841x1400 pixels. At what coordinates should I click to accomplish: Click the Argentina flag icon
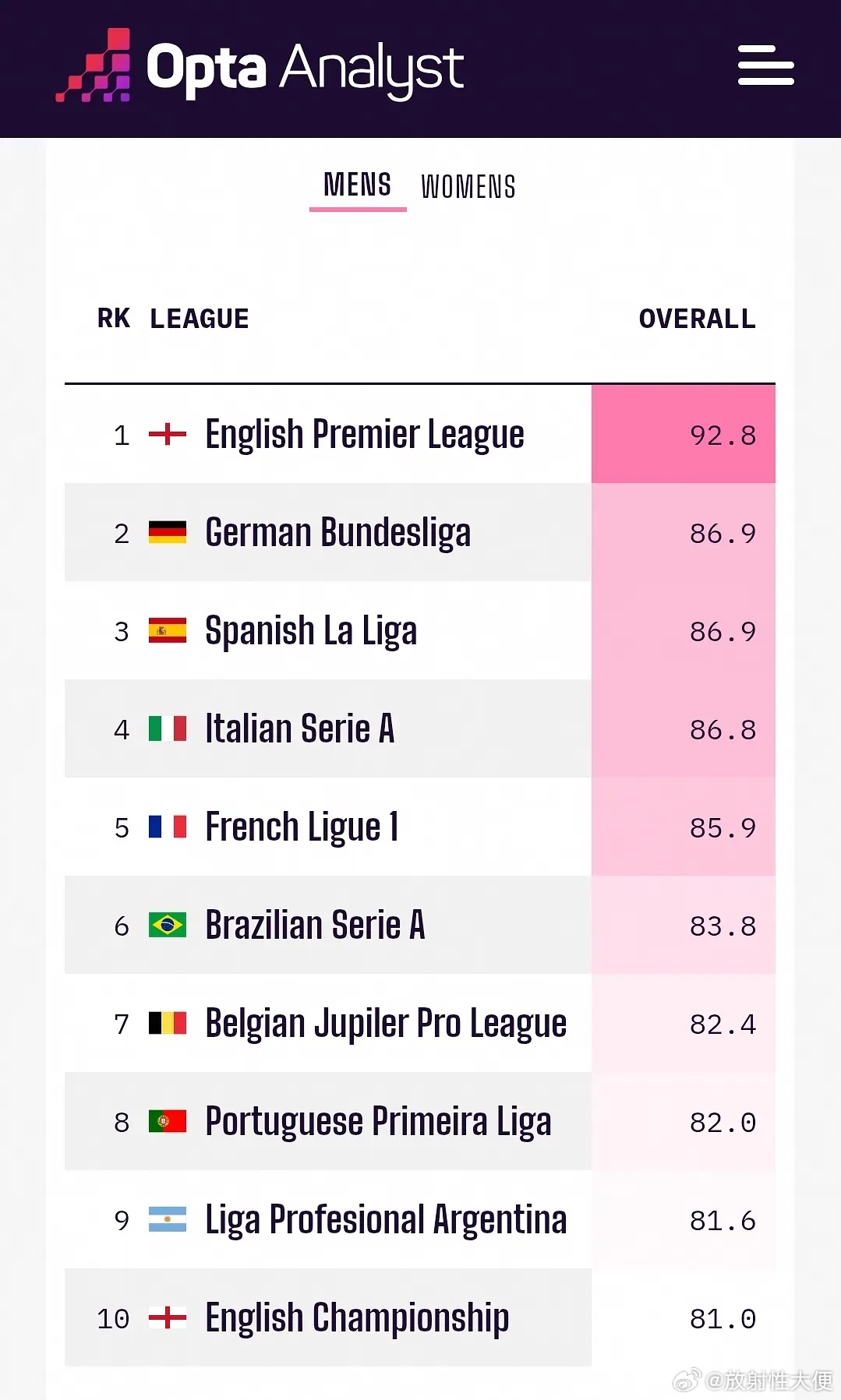click(x=168, y=1220)
